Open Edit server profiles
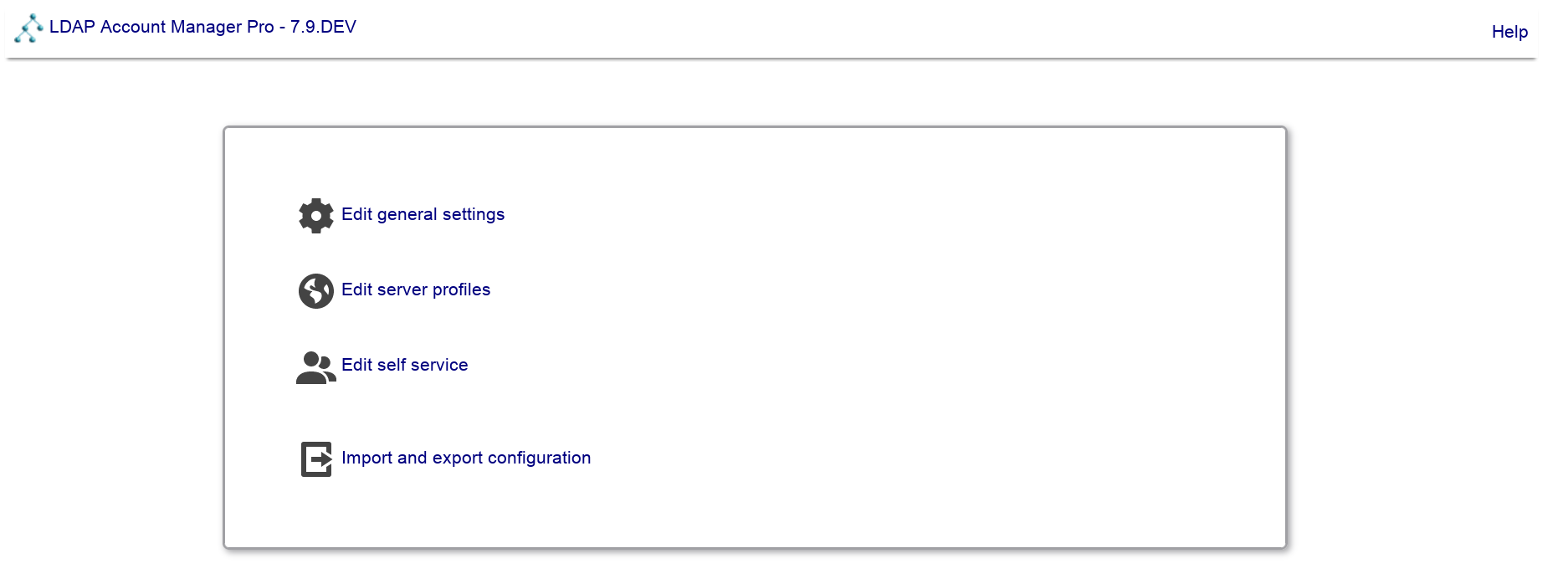 pyautogui.click(x=415, y=290)
